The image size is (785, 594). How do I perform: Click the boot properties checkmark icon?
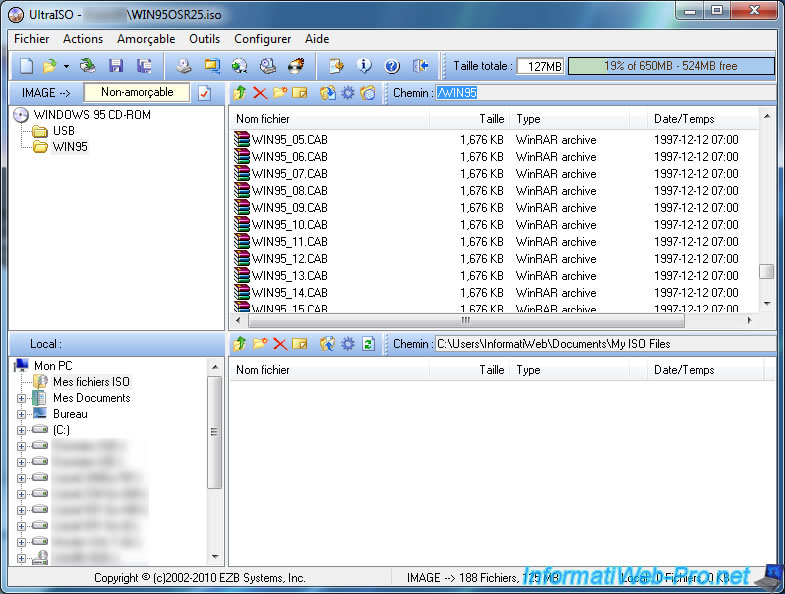tap(204, 93)
